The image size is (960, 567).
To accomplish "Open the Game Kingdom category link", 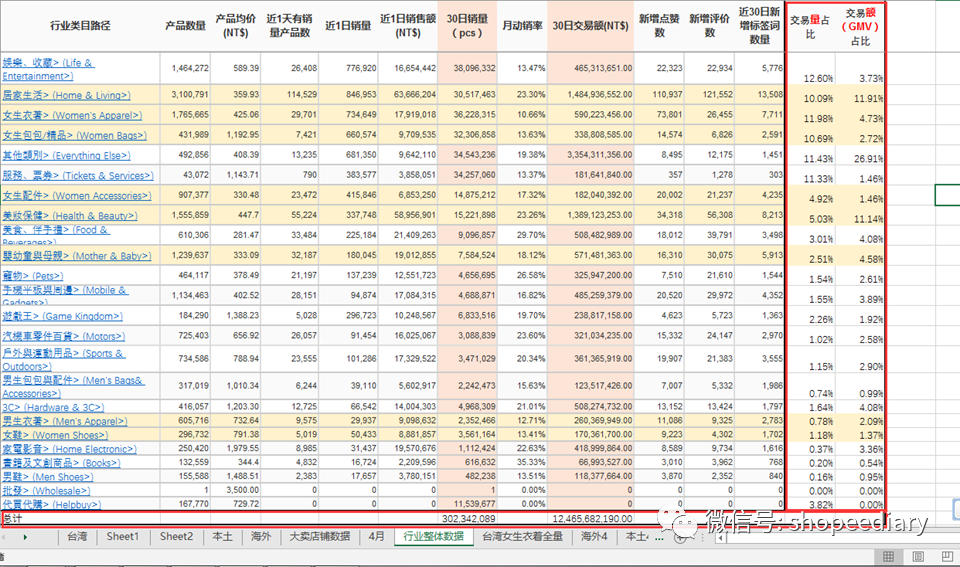I will coord(62,316).
